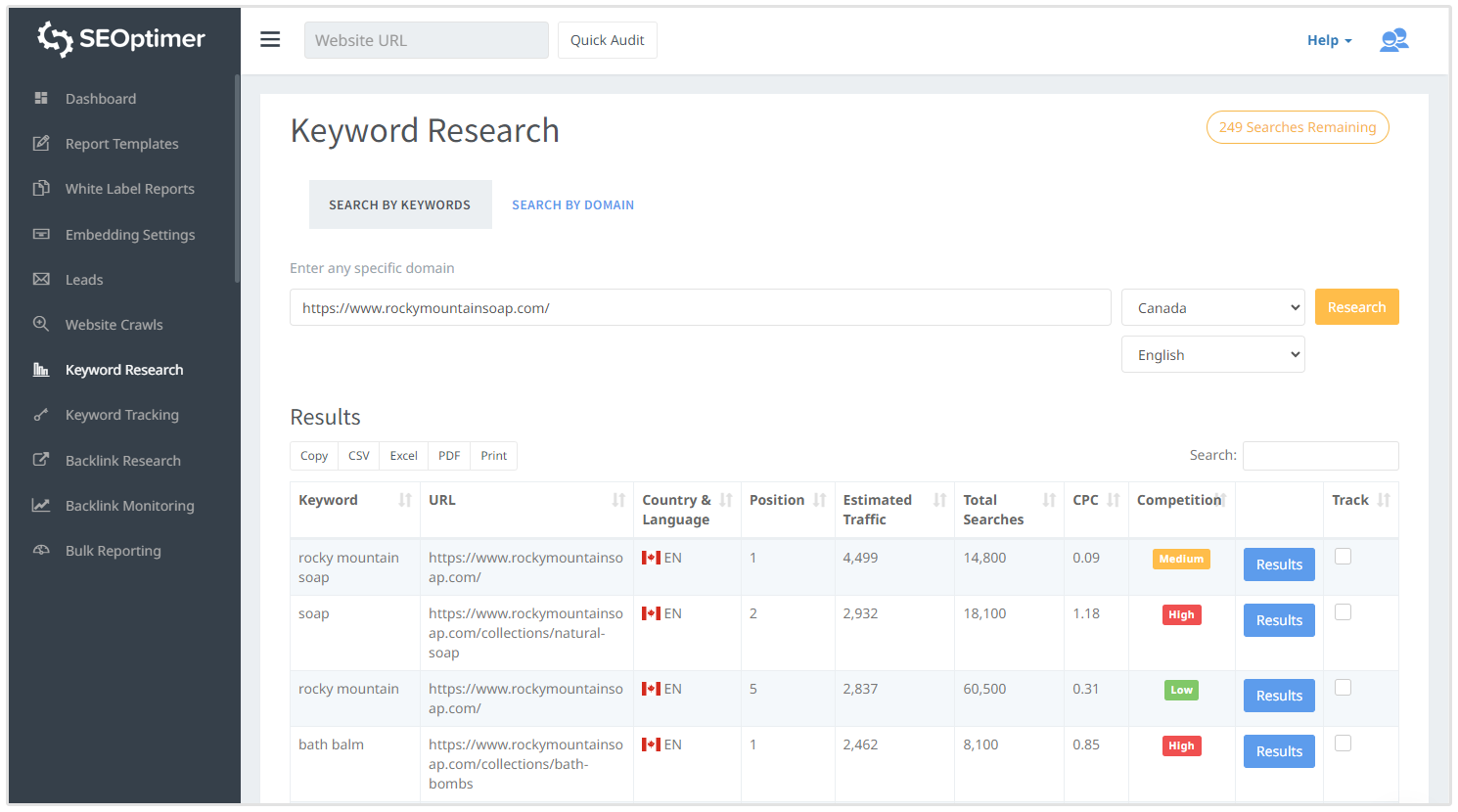
Task: Open Backlink Monitoring from the sidebar
Action: (x=41, y=505)
